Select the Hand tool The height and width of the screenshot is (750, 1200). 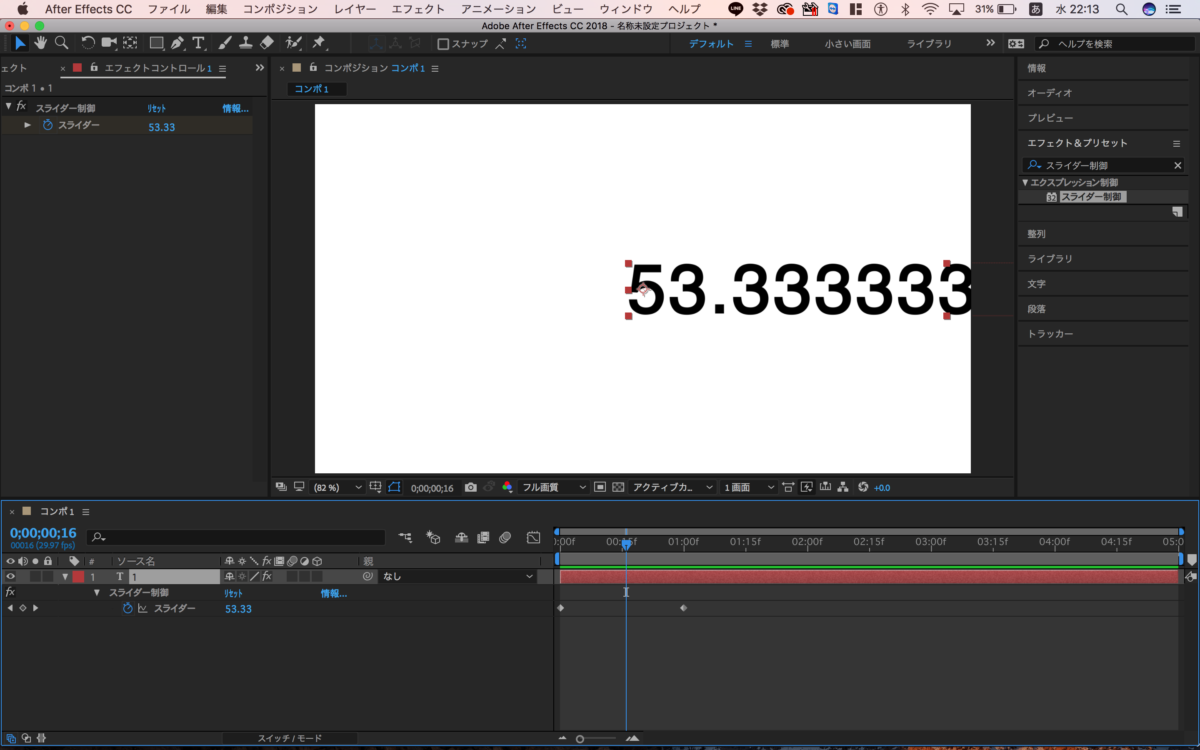41,43
